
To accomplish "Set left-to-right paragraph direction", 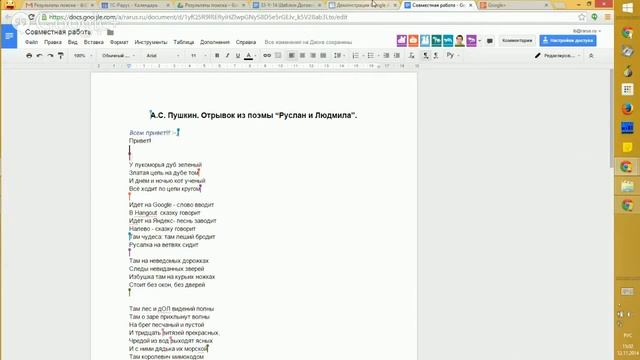I will (x=426, y=56).
